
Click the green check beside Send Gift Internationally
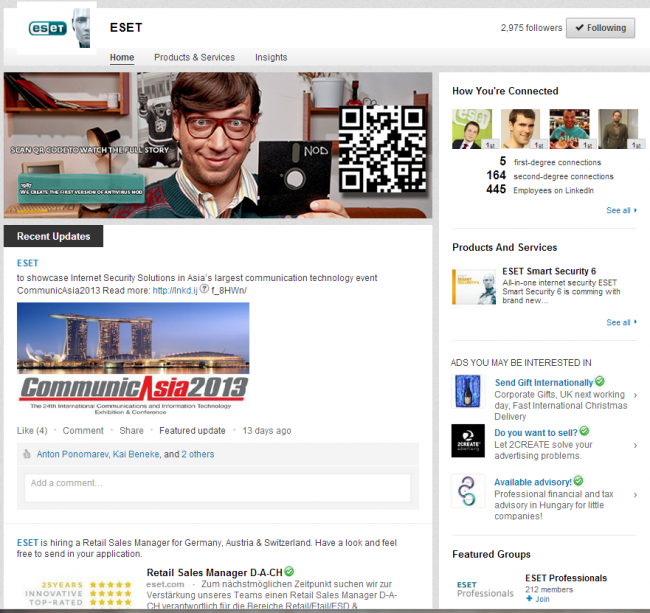599,380
